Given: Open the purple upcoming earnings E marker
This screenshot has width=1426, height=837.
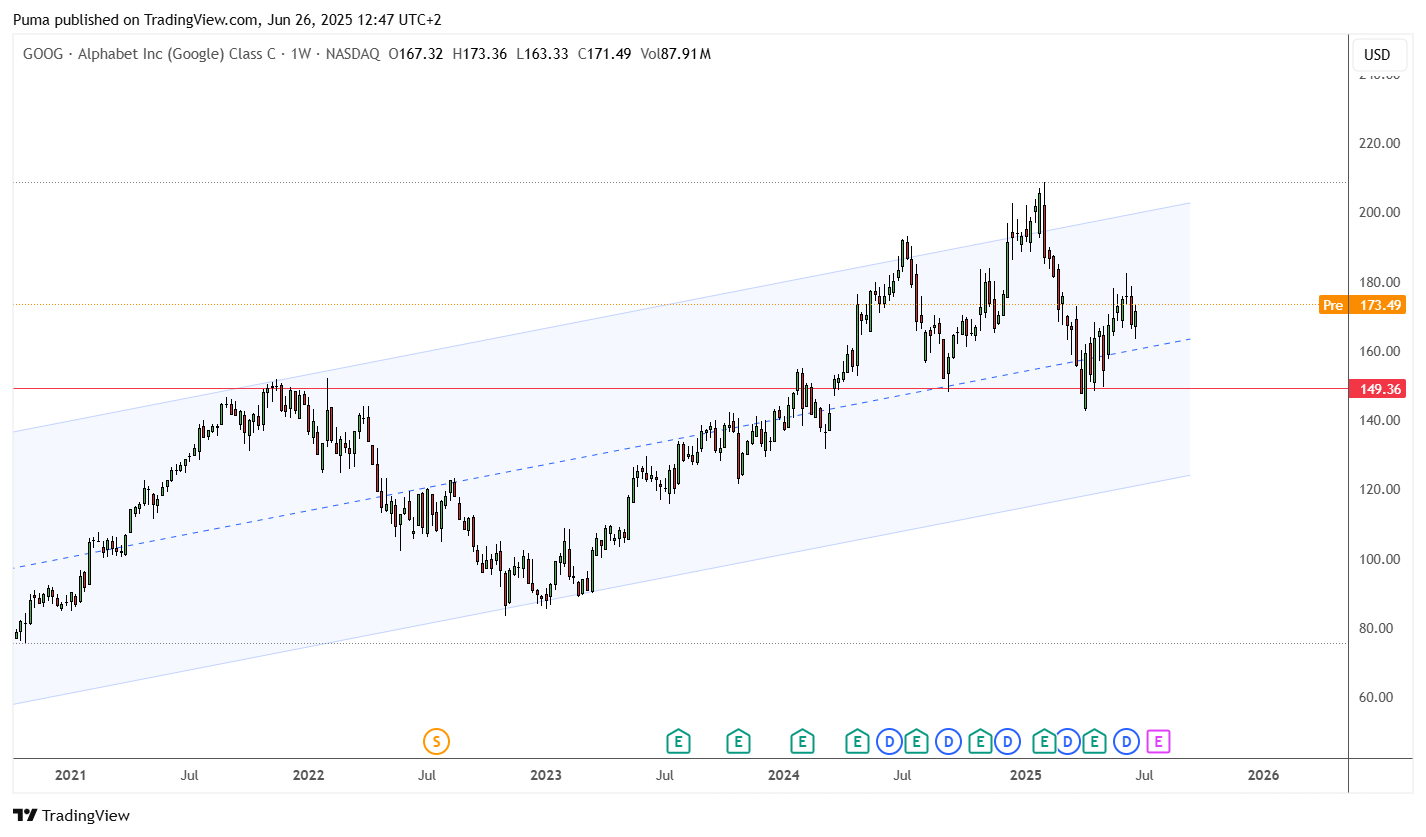Looking at the screenshot, I should 1158,741.
